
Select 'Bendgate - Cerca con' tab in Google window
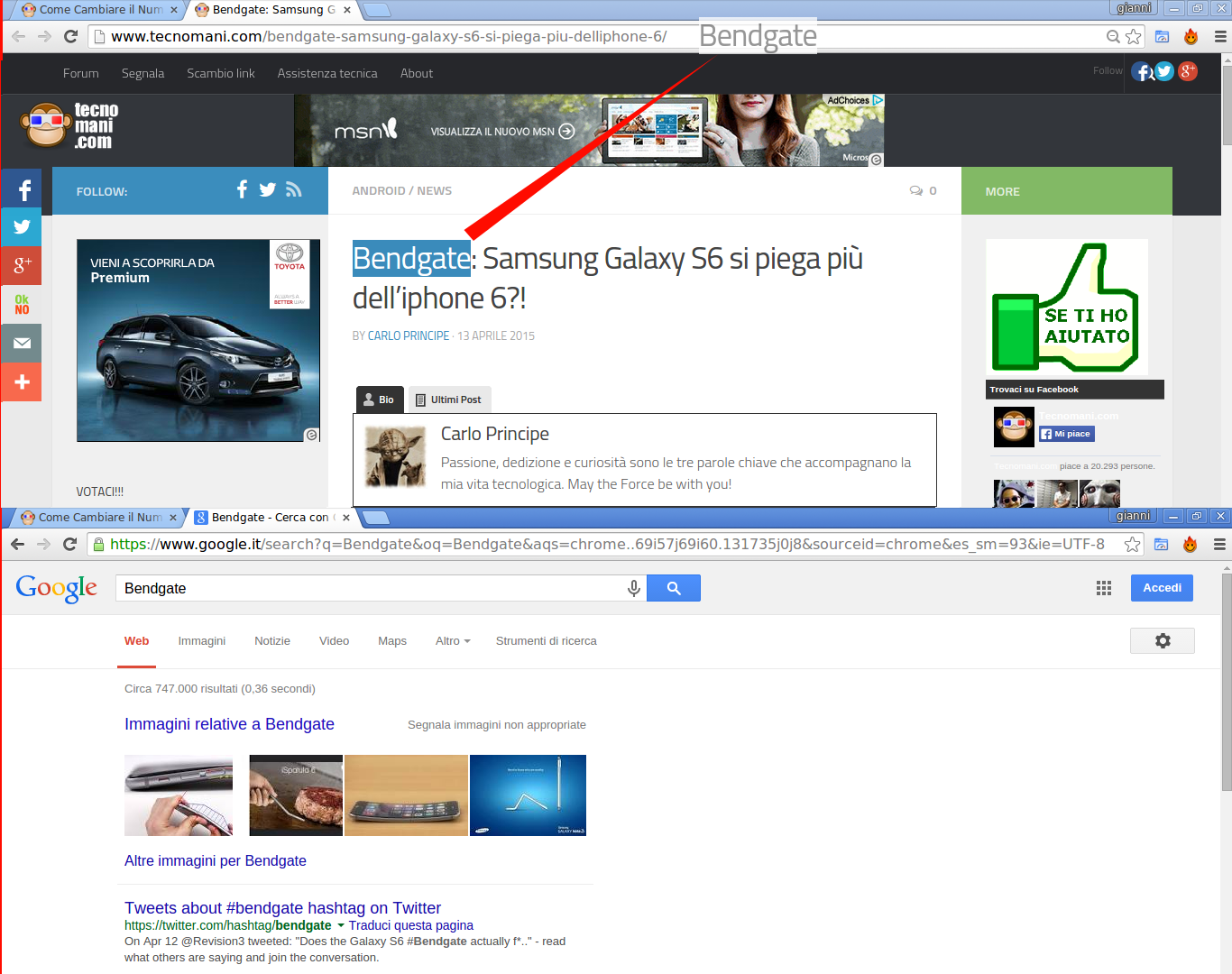(x=271, y=518)
